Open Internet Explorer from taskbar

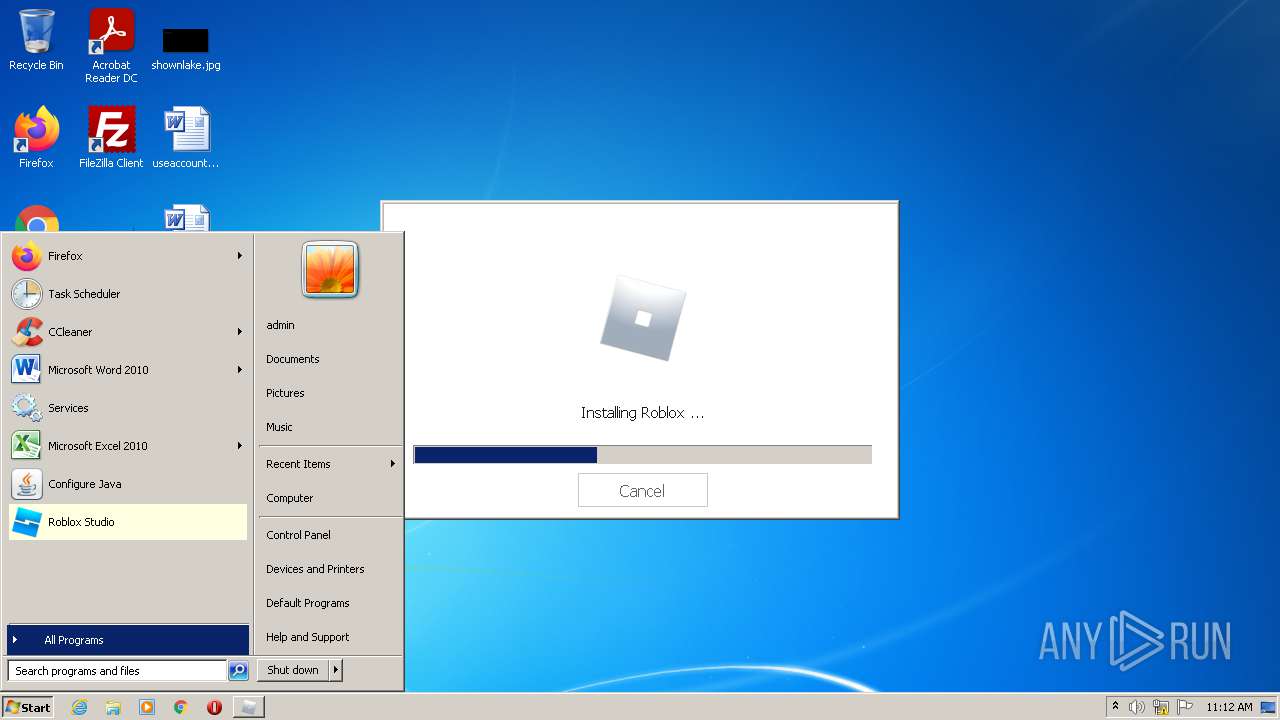[x=79, y=707]
